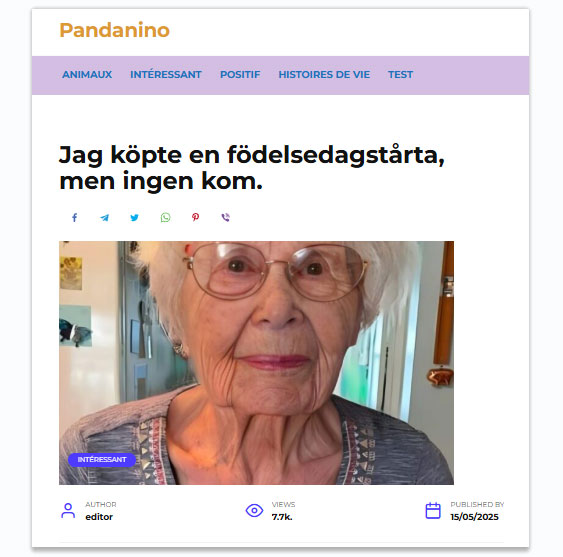Viewport: 563px width, 557px height.
Task: Select the TEST menu item
Action: point(400,75)
